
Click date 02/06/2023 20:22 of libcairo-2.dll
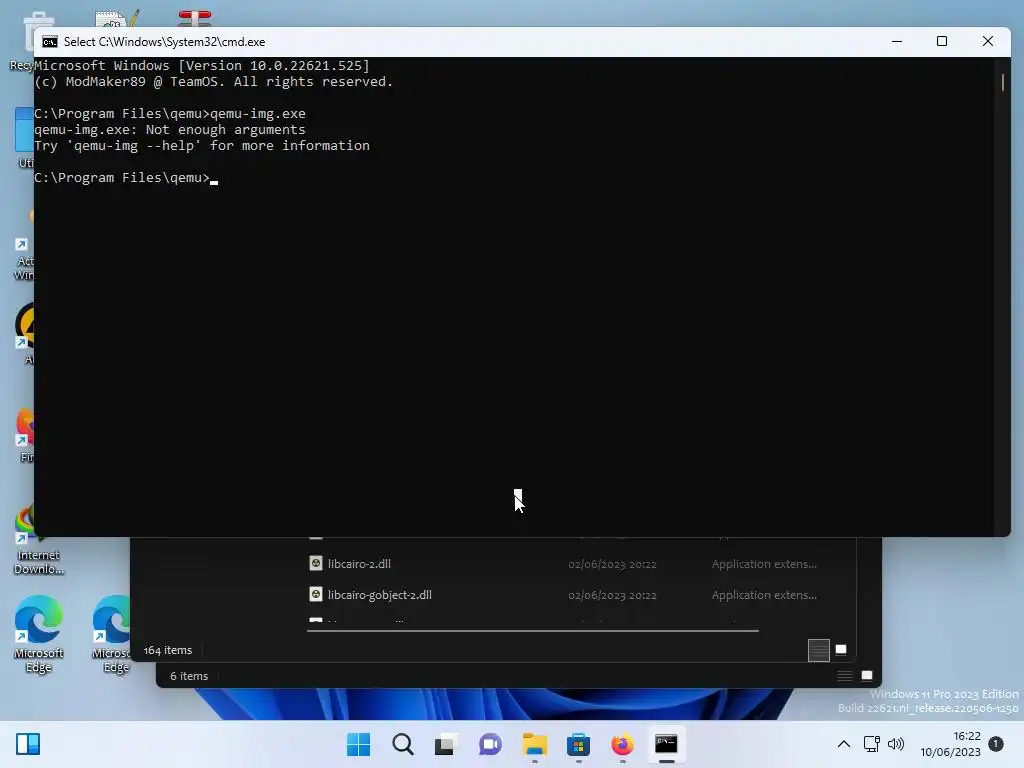pyautogui.click(x=612, y=564)
